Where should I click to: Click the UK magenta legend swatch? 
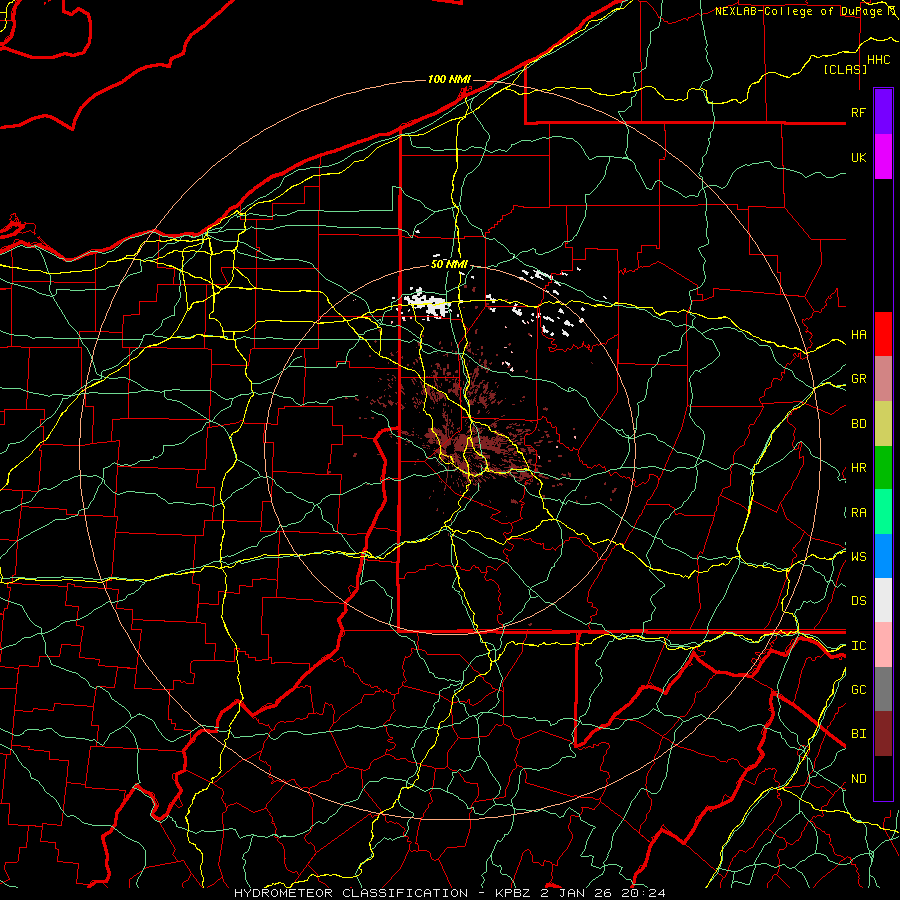883,157
